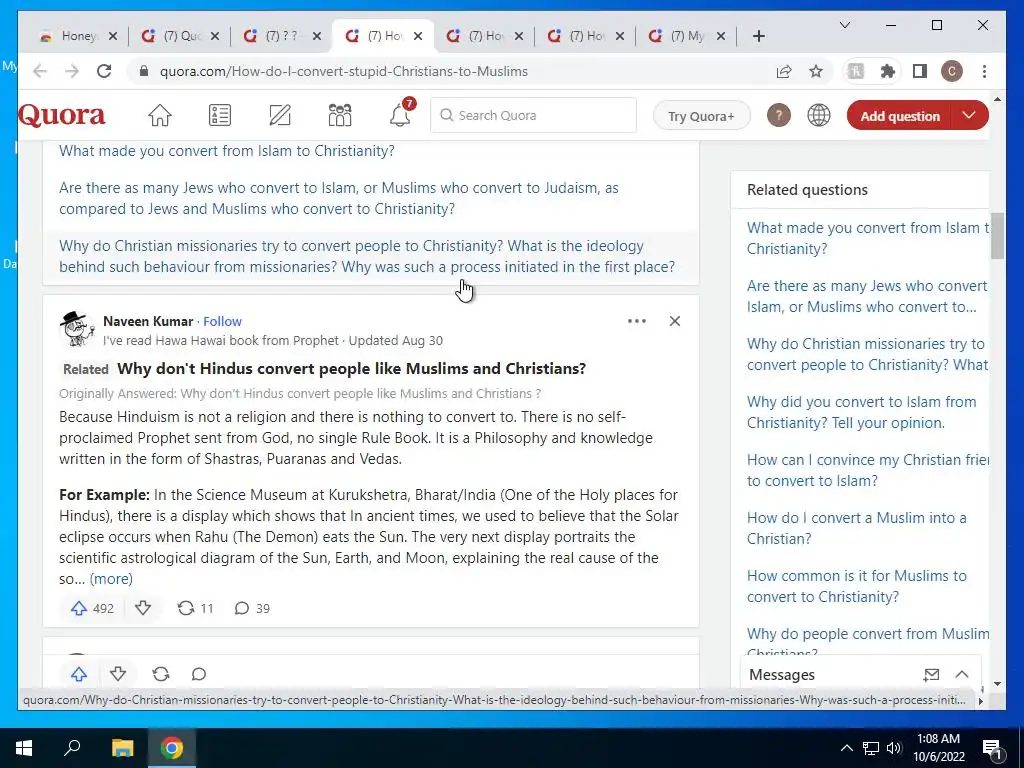
Task: Compose a new message in Messages panel
Action: click(x=931, y=675)
